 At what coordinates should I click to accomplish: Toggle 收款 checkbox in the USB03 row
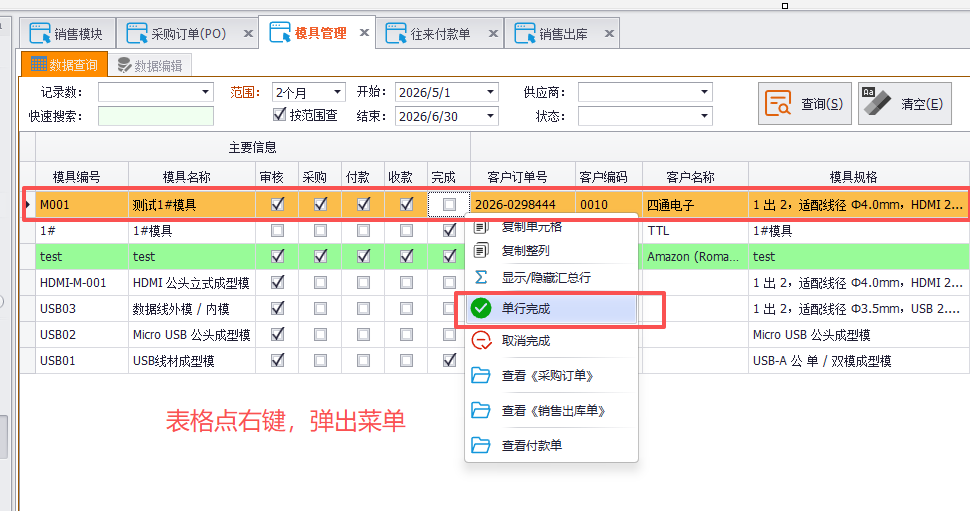[x=406, y=308]
